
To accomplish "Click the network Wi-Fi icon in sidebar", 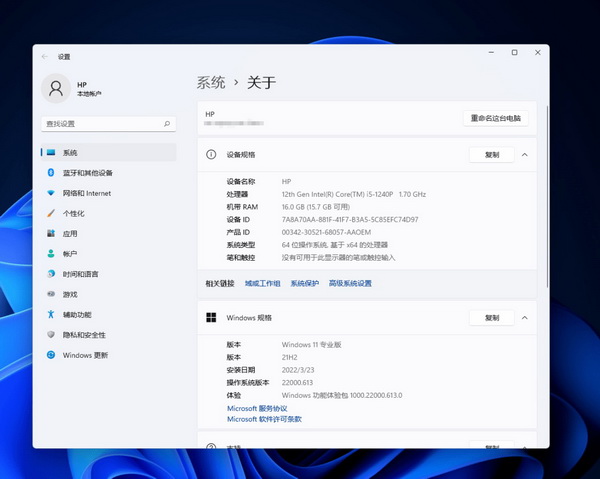I will pyautogui.click(x=51, y=193).
